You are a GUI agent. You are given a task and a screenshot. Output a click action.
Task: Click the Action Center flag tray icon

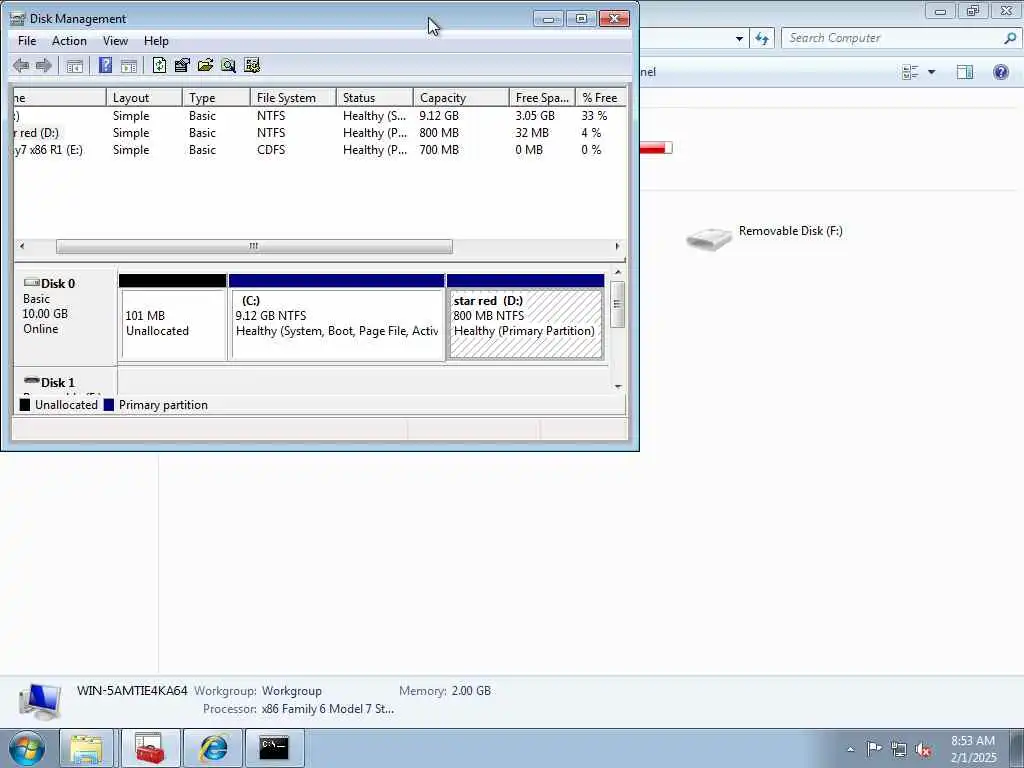click(874, 748)
